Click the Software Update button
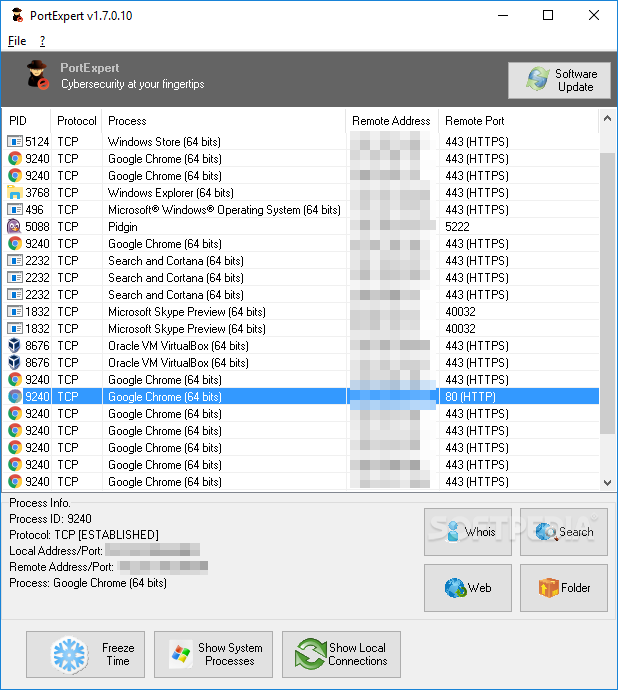618x690 pixels. click(x=559, y=80)
